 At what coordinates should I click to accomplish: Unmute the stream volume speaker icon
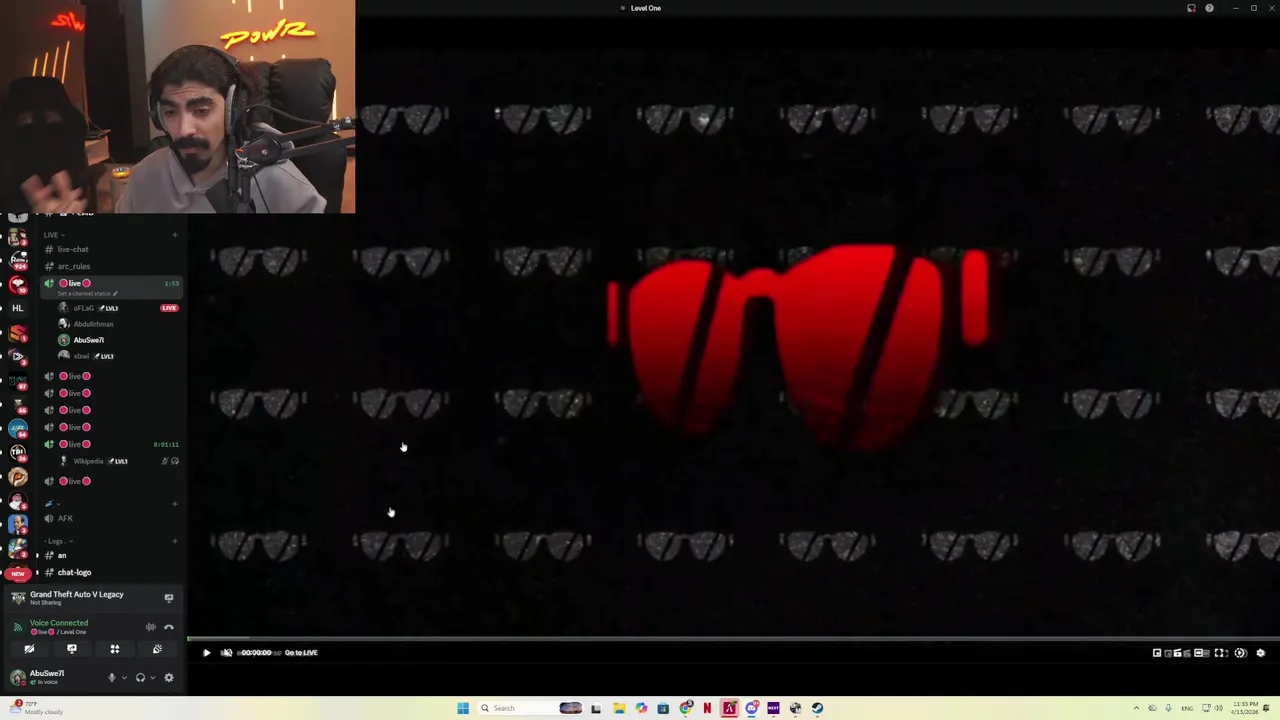point(226,653)
